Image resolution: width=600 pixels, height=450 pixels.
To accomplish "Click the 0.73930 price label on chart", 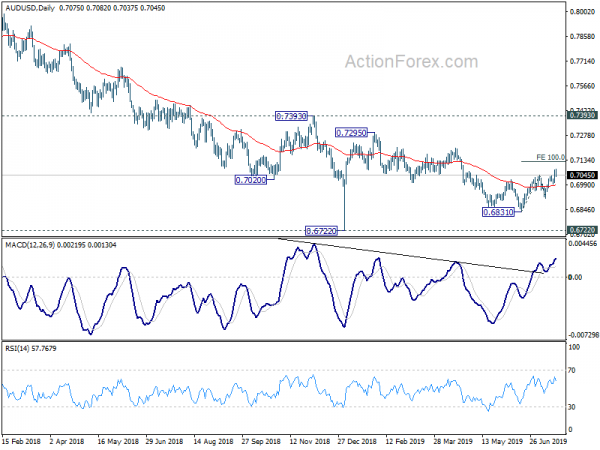I will click(x=291, y=116).
